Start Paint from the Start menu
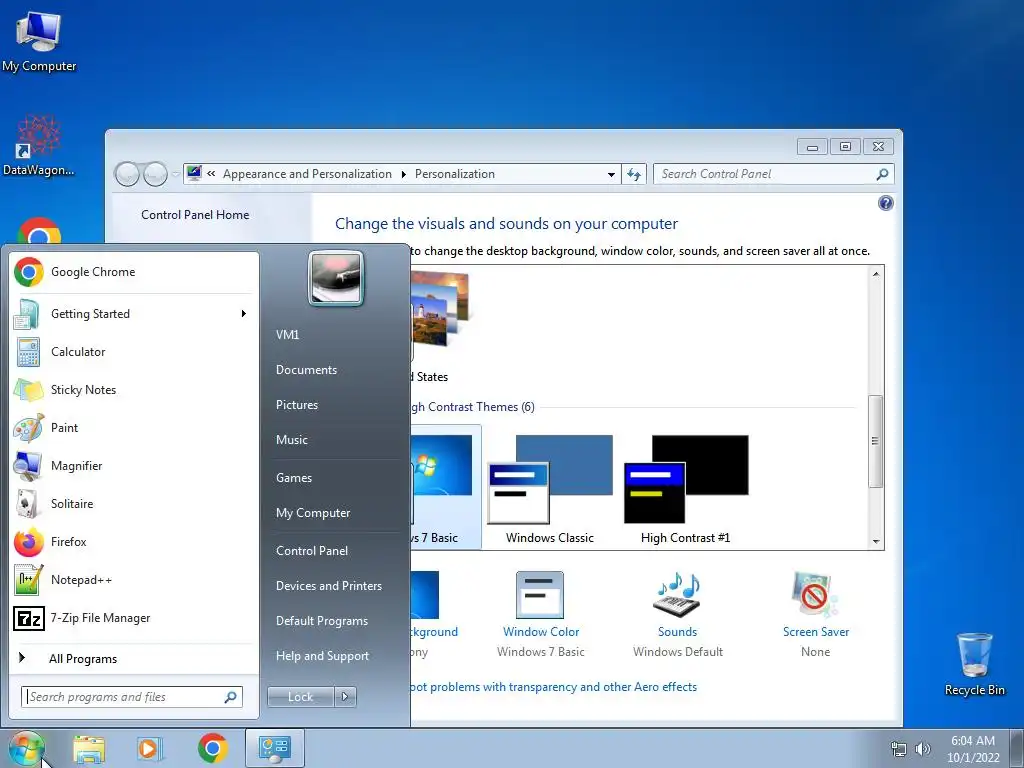The image size is (1024, 768). 134,428
